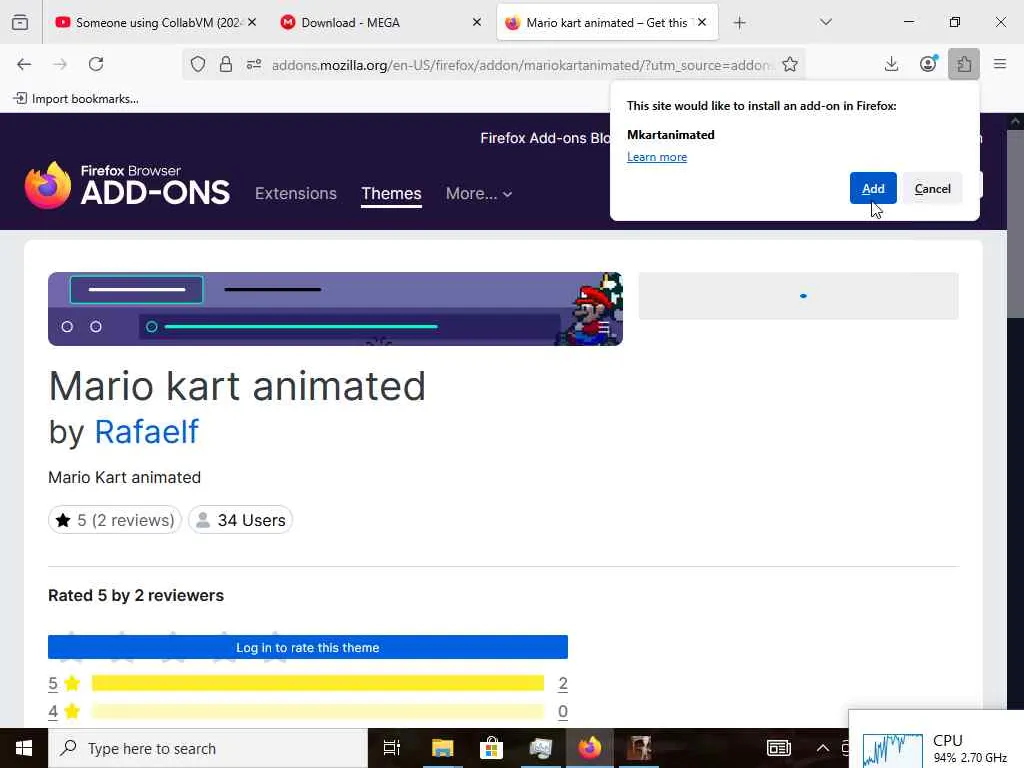Click Log in to rate this theme
1024x768 pixels.
(308, 647)
